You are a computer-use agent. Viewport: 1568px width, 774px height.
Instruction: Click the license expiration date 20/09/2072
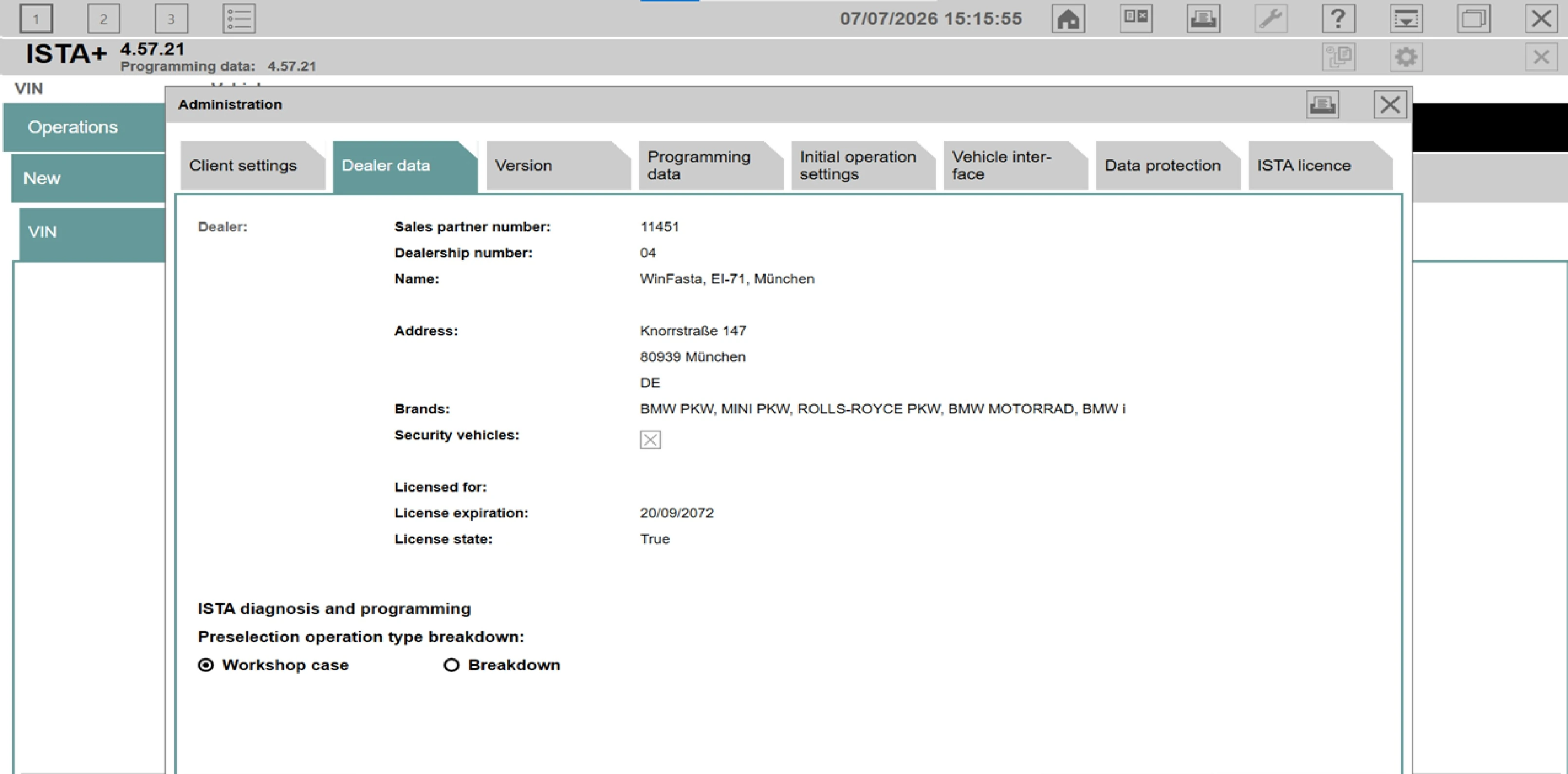click(x=676, y=513)
